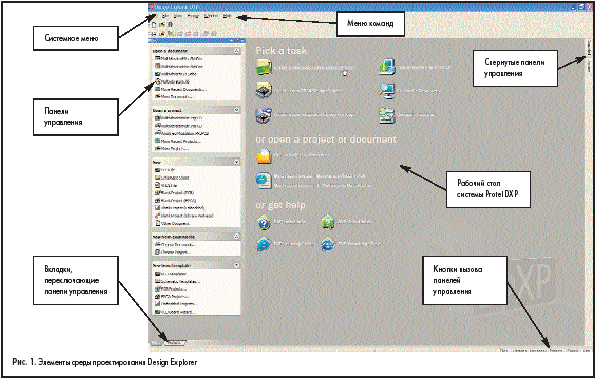
Task: Toggle the New section chevron
Action: (236, 162)
